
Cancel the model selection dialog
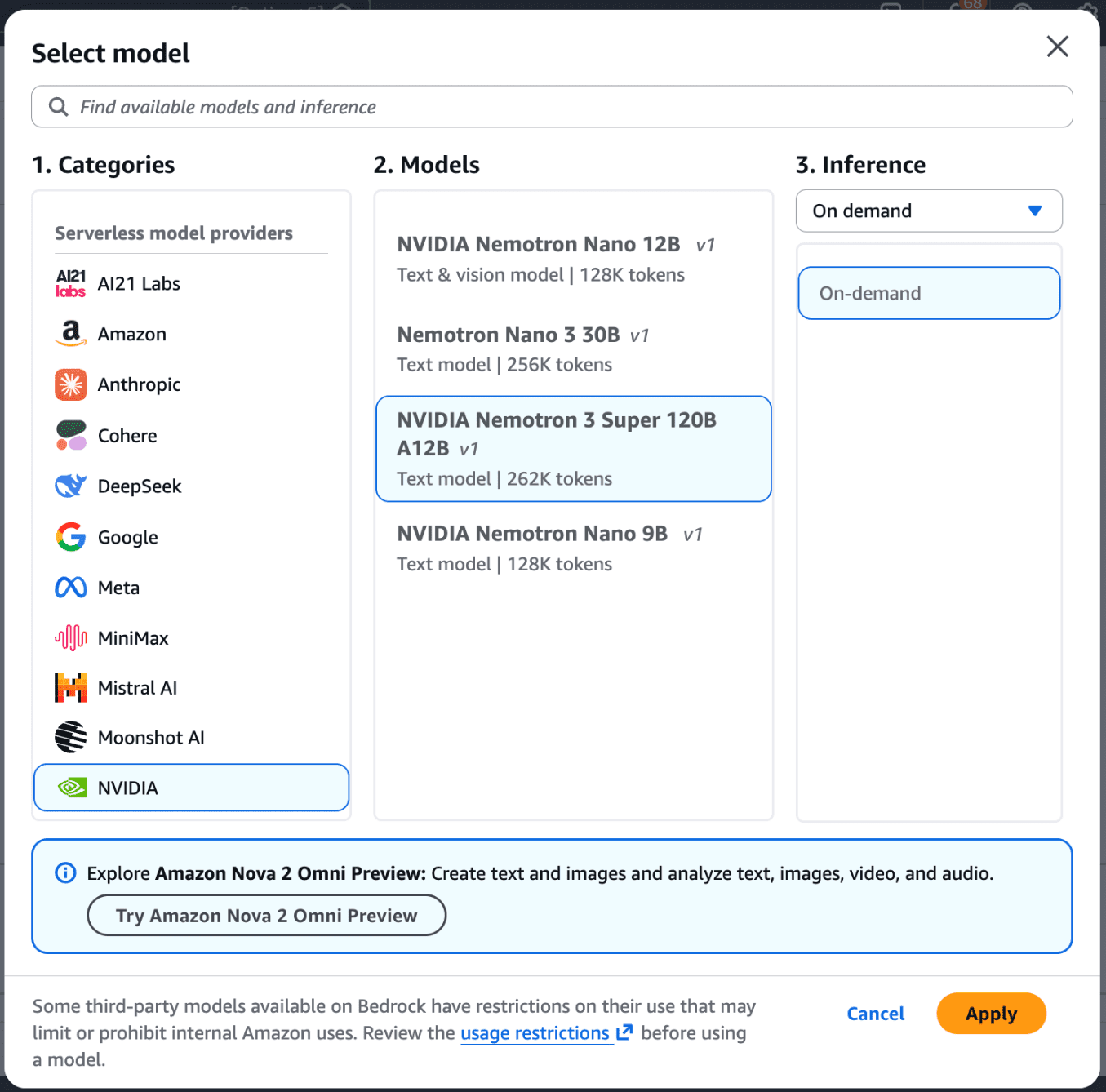point(875,1014)
